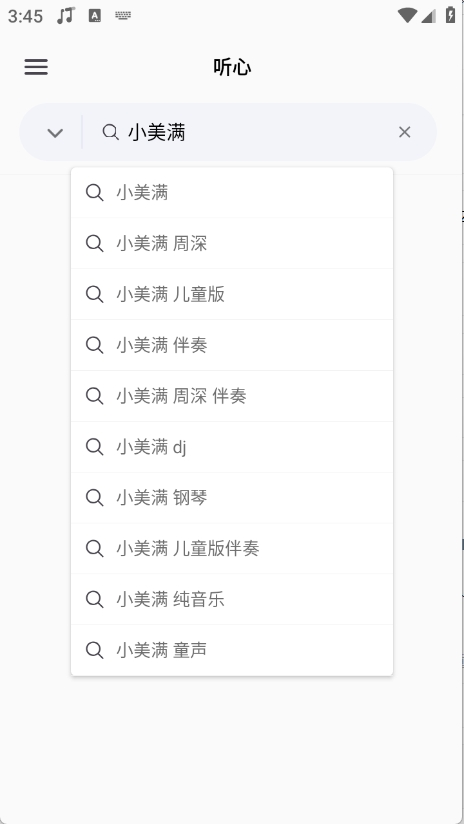Open the hamburger navigation menu
The height and width of the screenshot is (824, 464).
(36, 67)
